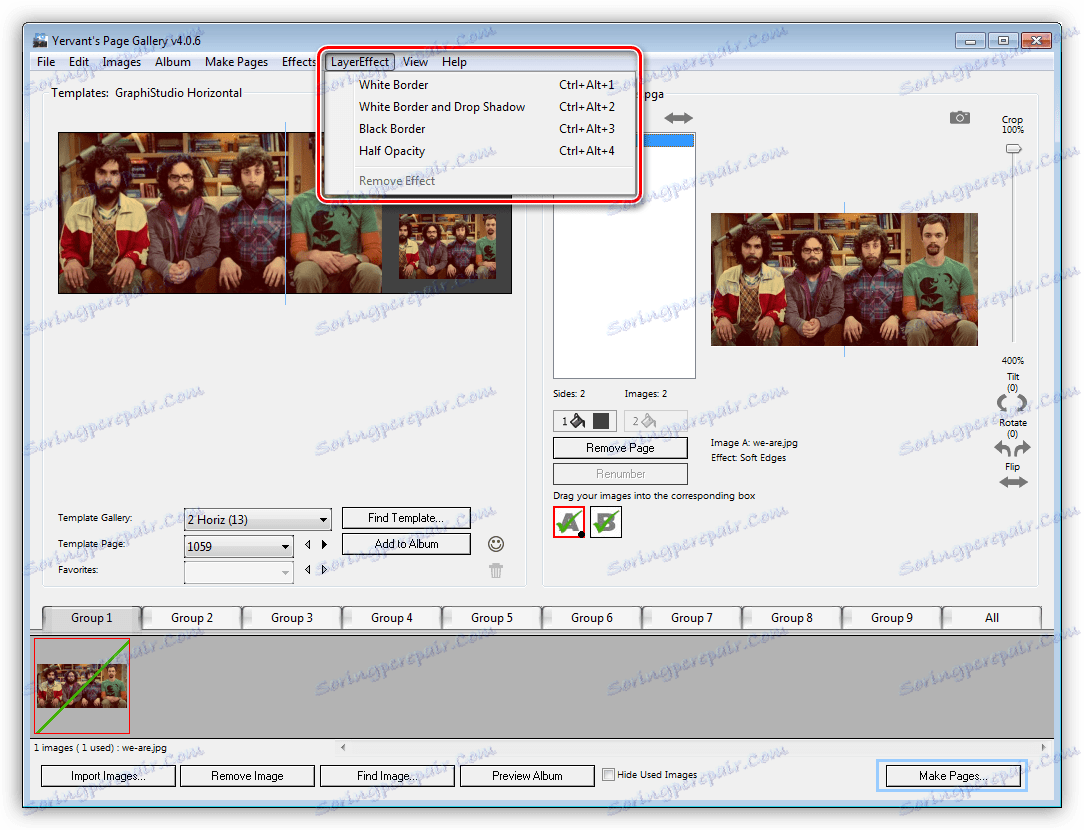
Task: Click Preview Album button
Action: (x=527, y=776)
